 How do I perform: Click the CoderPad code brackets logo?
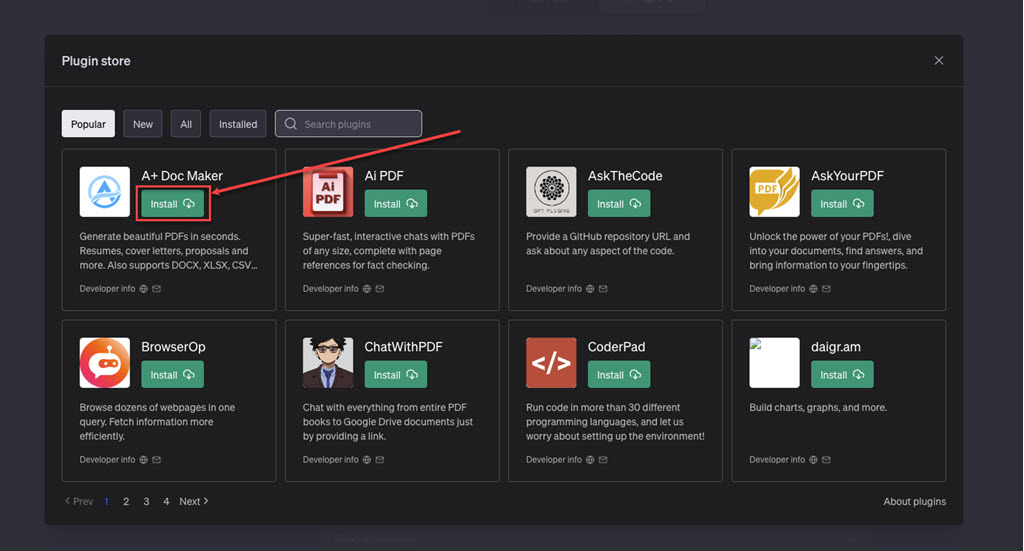click(551, 363)
